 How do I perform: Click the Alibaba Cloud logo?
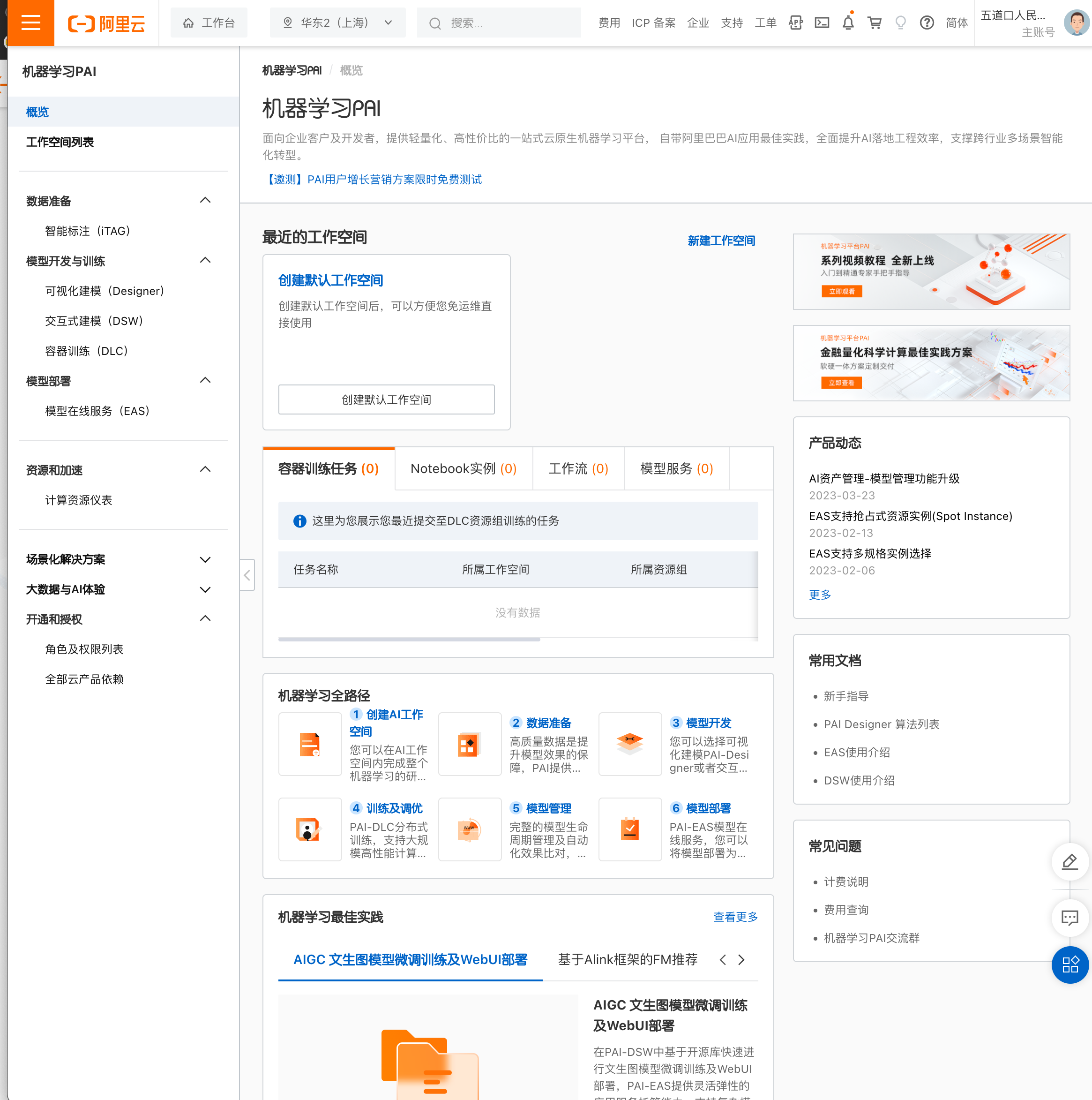click(x=106, y=23)
